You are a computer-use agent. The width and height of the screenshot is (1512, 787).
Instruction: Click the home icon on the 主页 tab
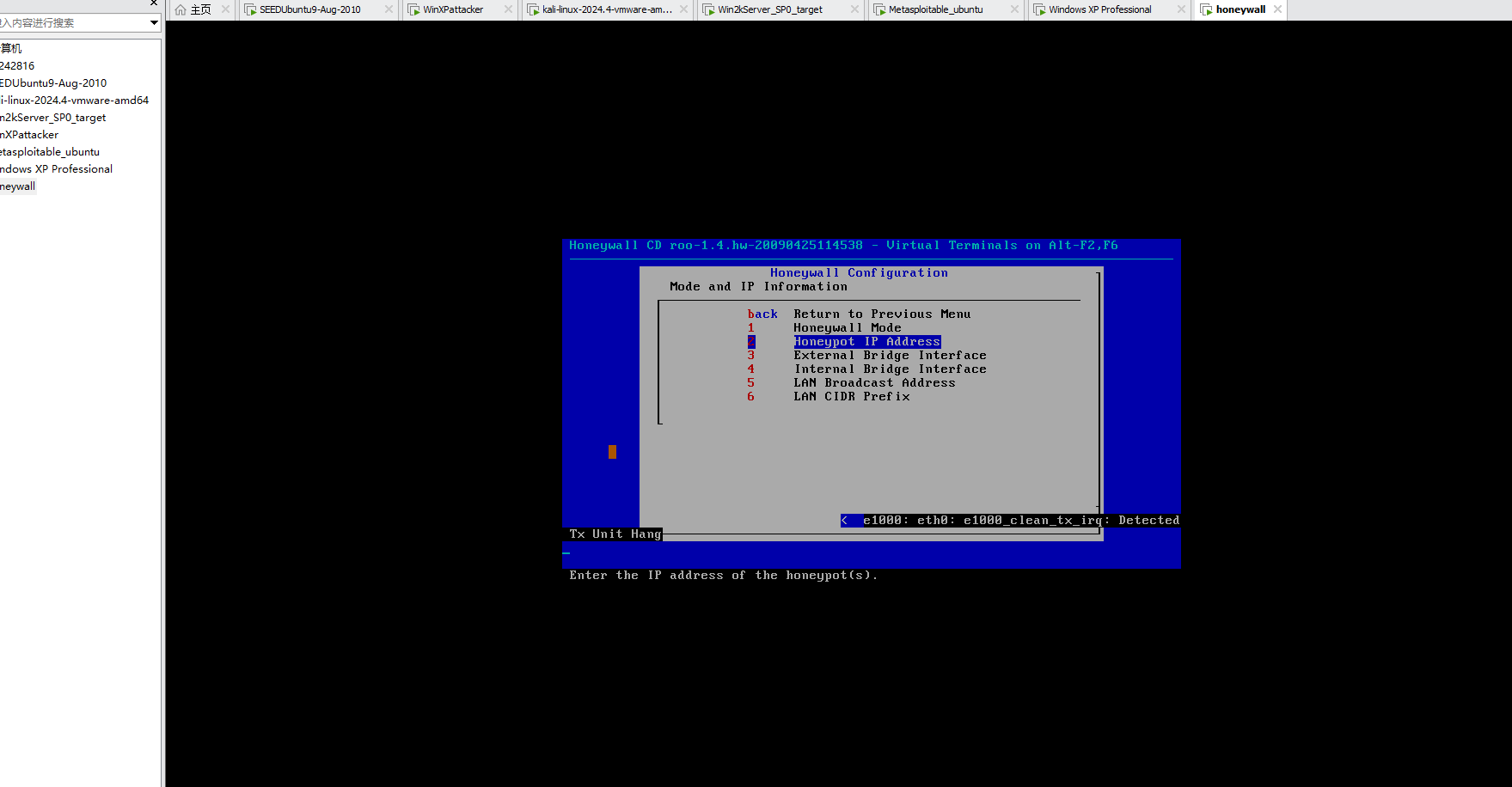click(x=181, y=10)
